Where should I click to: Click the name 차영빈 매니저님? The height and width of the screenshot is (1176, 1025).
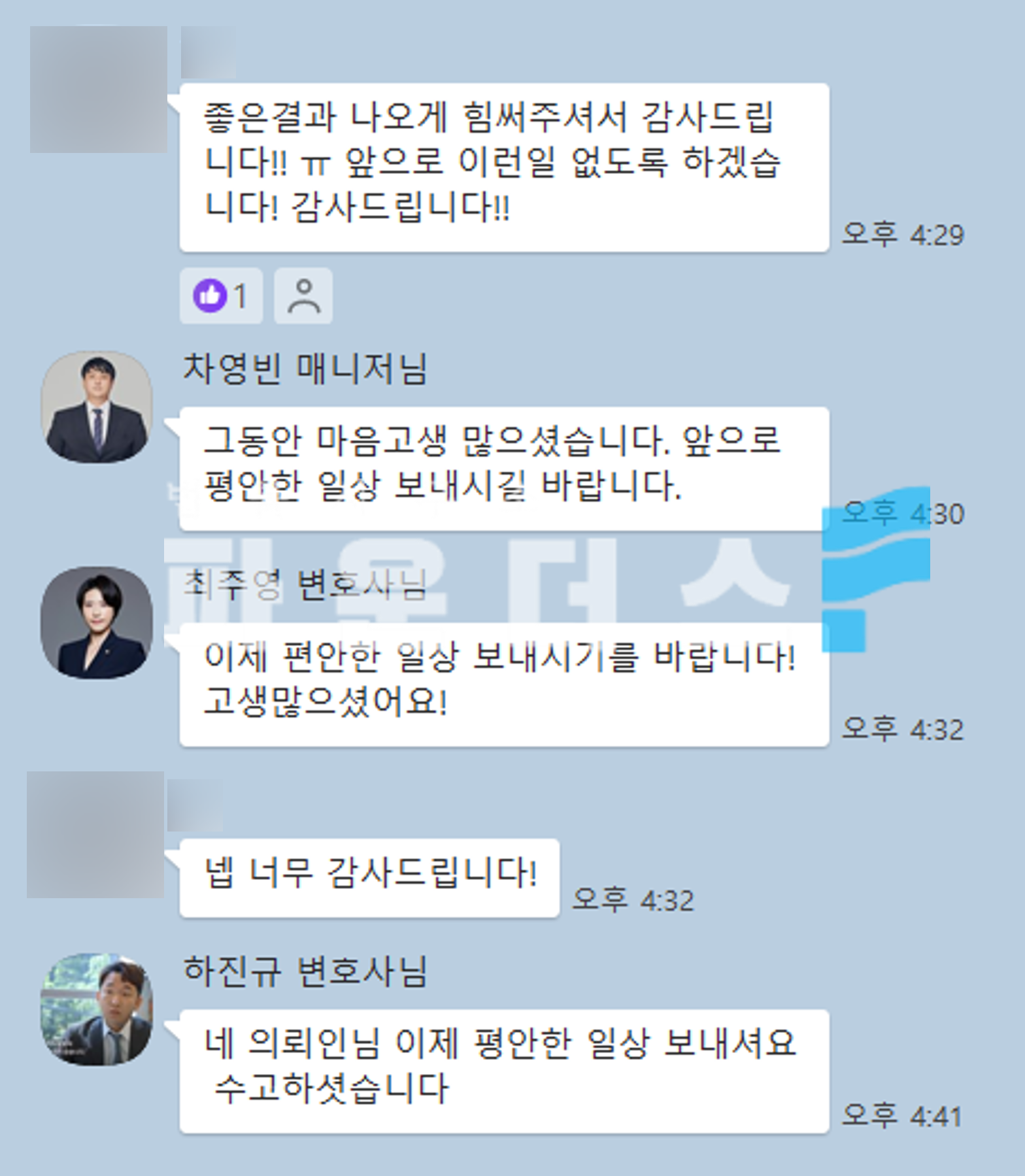pyautogui.click(x=305, y=369)
